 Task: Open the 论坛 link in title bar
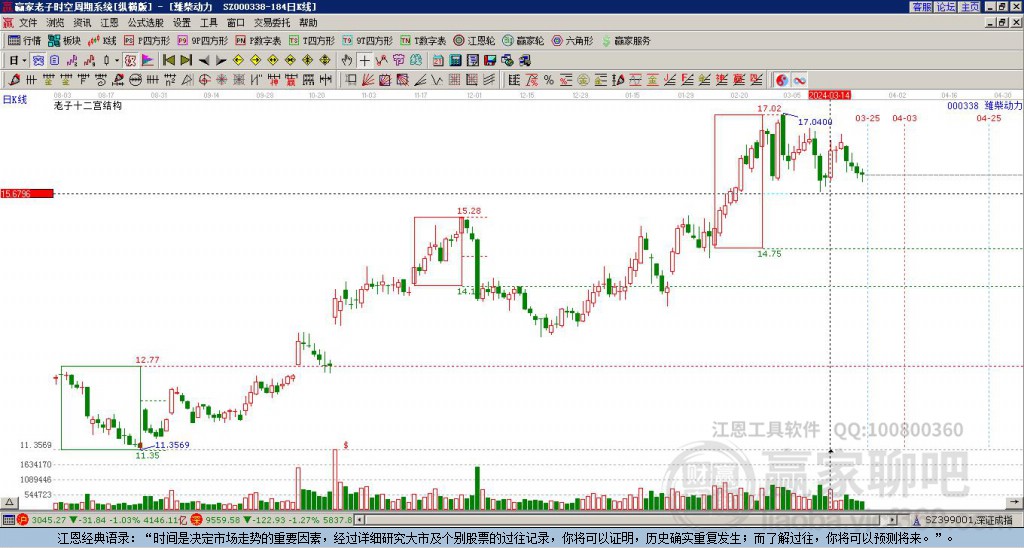[946, 7]
